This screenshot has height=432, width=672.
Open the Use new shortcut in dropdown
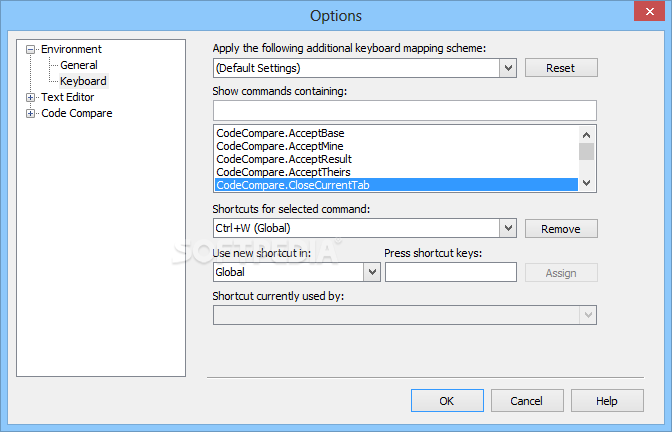372,272
